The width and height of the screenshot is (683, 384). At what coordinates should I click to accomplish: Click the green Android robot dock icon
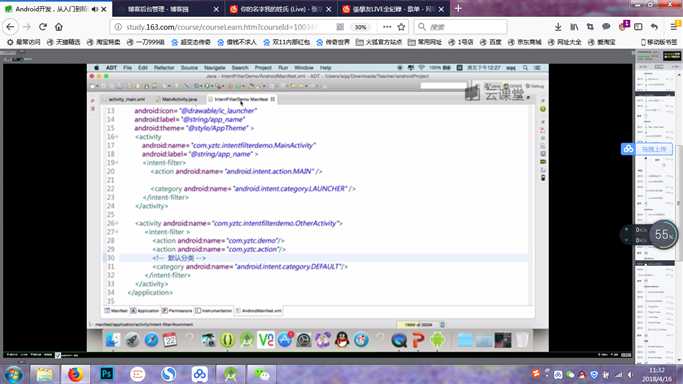438,340
